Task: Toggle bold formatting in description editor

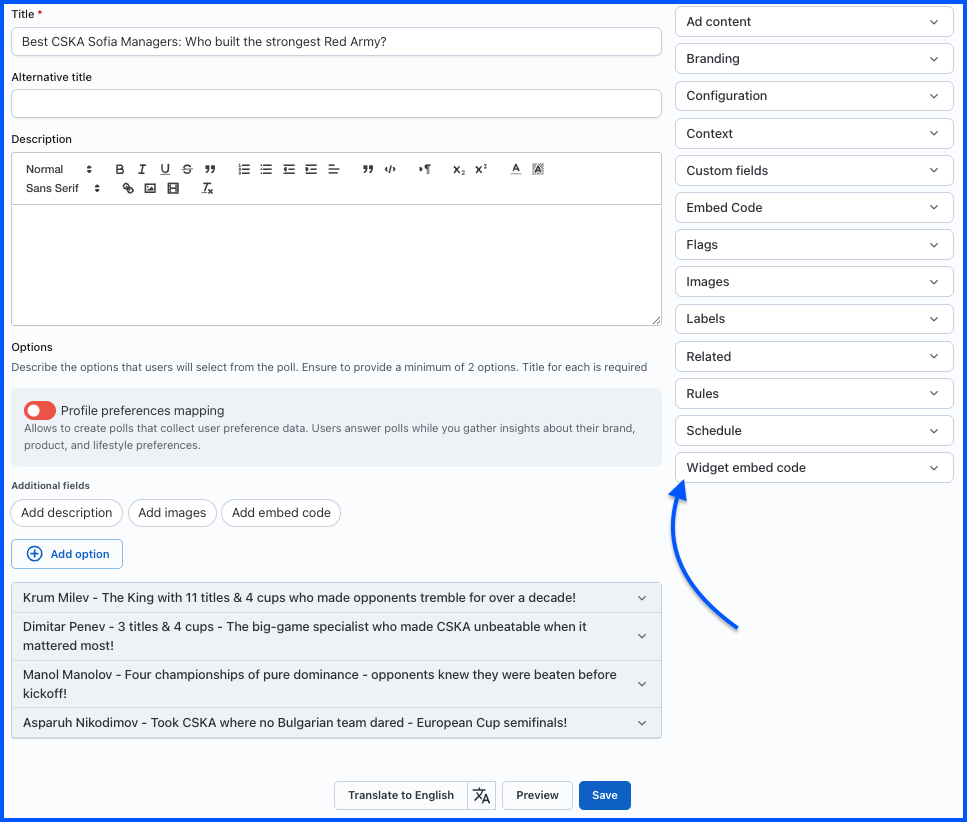Action: pos(120,170)
